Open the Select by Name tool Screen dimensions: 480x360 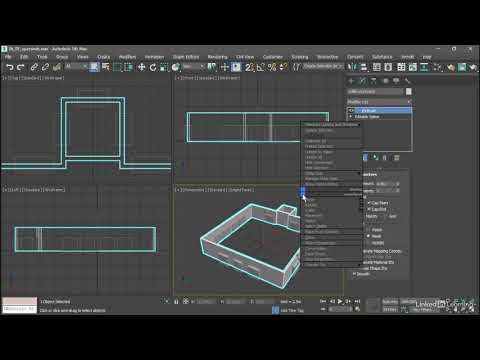tap(106, 67)
